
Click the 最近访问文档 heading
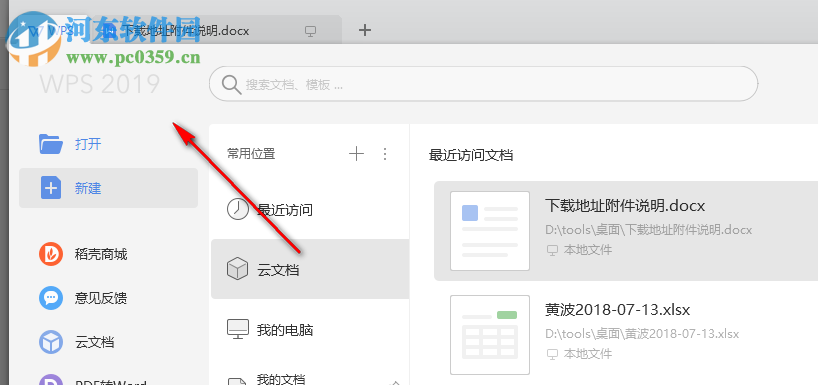tap(471, 155)
